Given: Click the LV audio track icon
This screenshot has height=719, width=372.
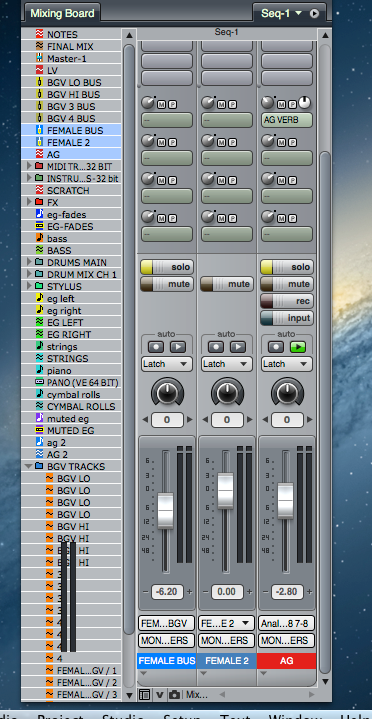Looking at the screenshot, I should tap(39, 70).
